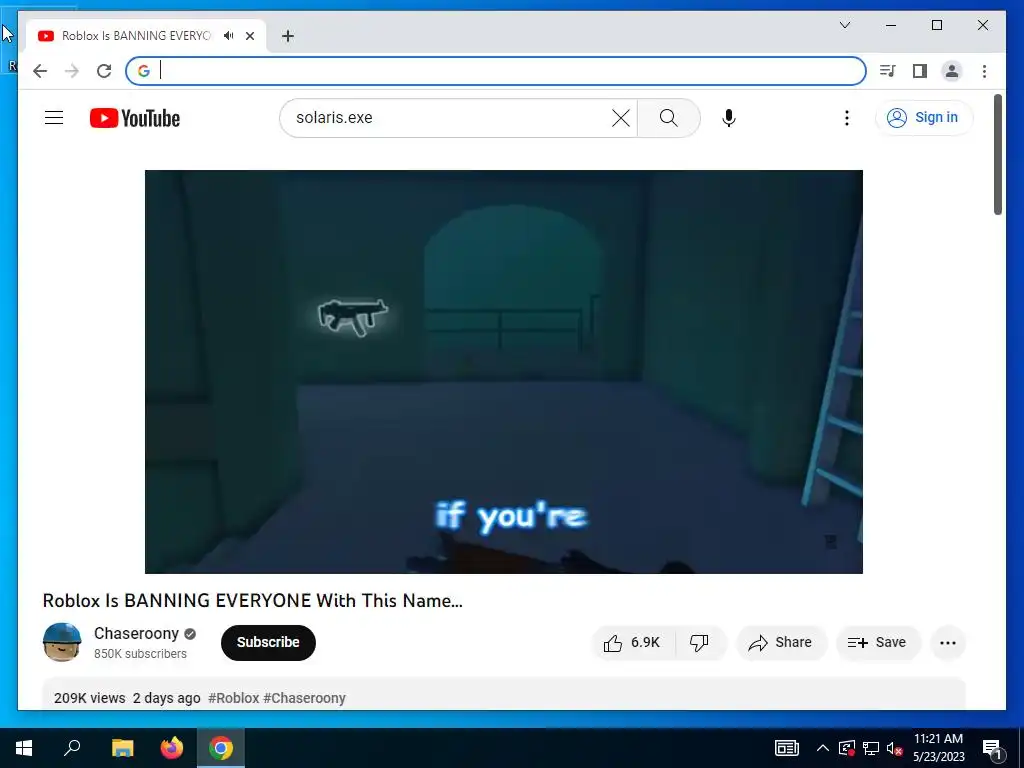The height and width of the screenshot is (768, 1024).
Task: Open the #Roblox hashtag link
Action: coord(234,698)
